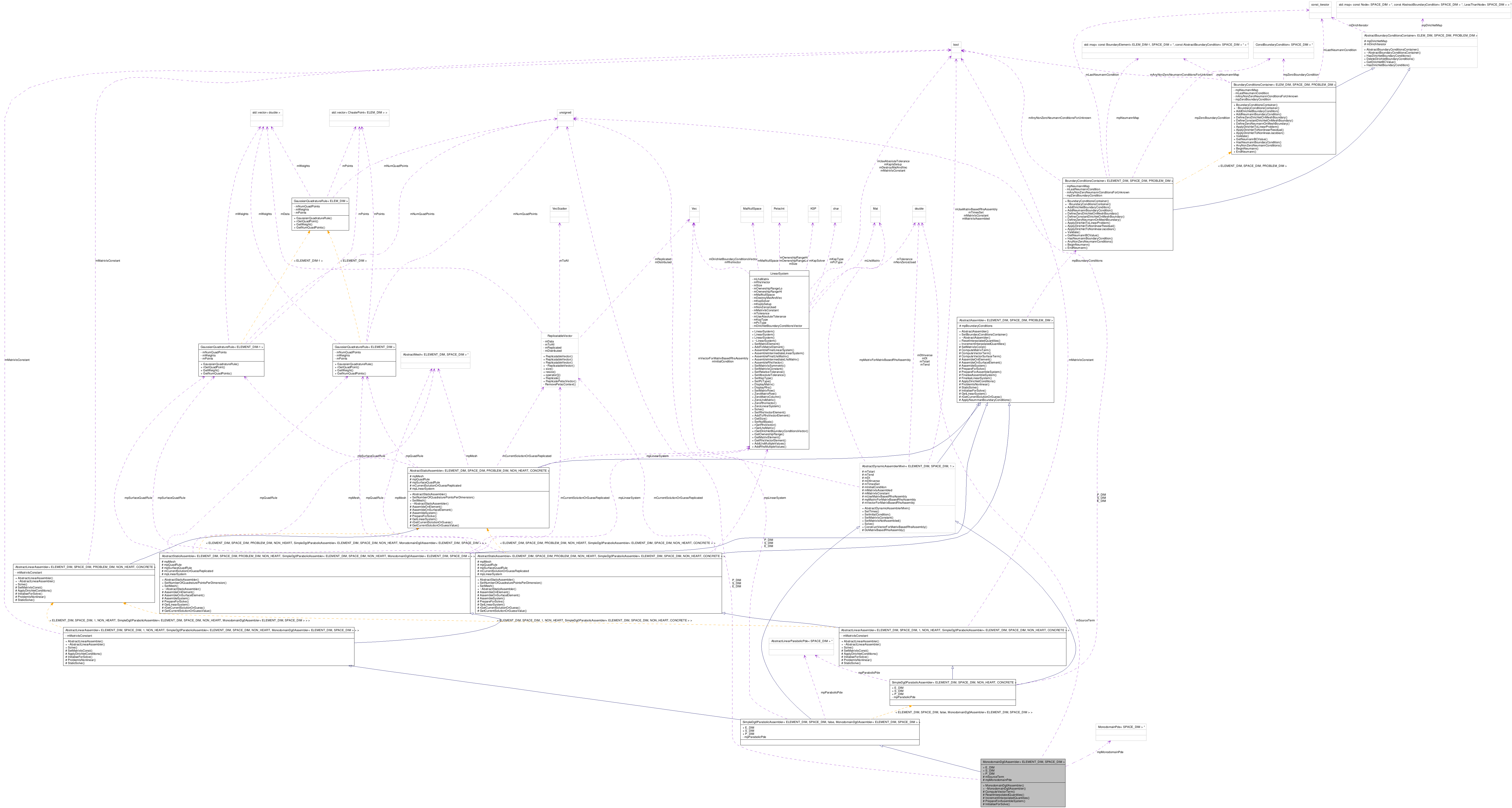Open SimpleDg0ParabolicAssembler NON_HEART, CONCRETE node
1512x808 pixels.
(953, 692)
